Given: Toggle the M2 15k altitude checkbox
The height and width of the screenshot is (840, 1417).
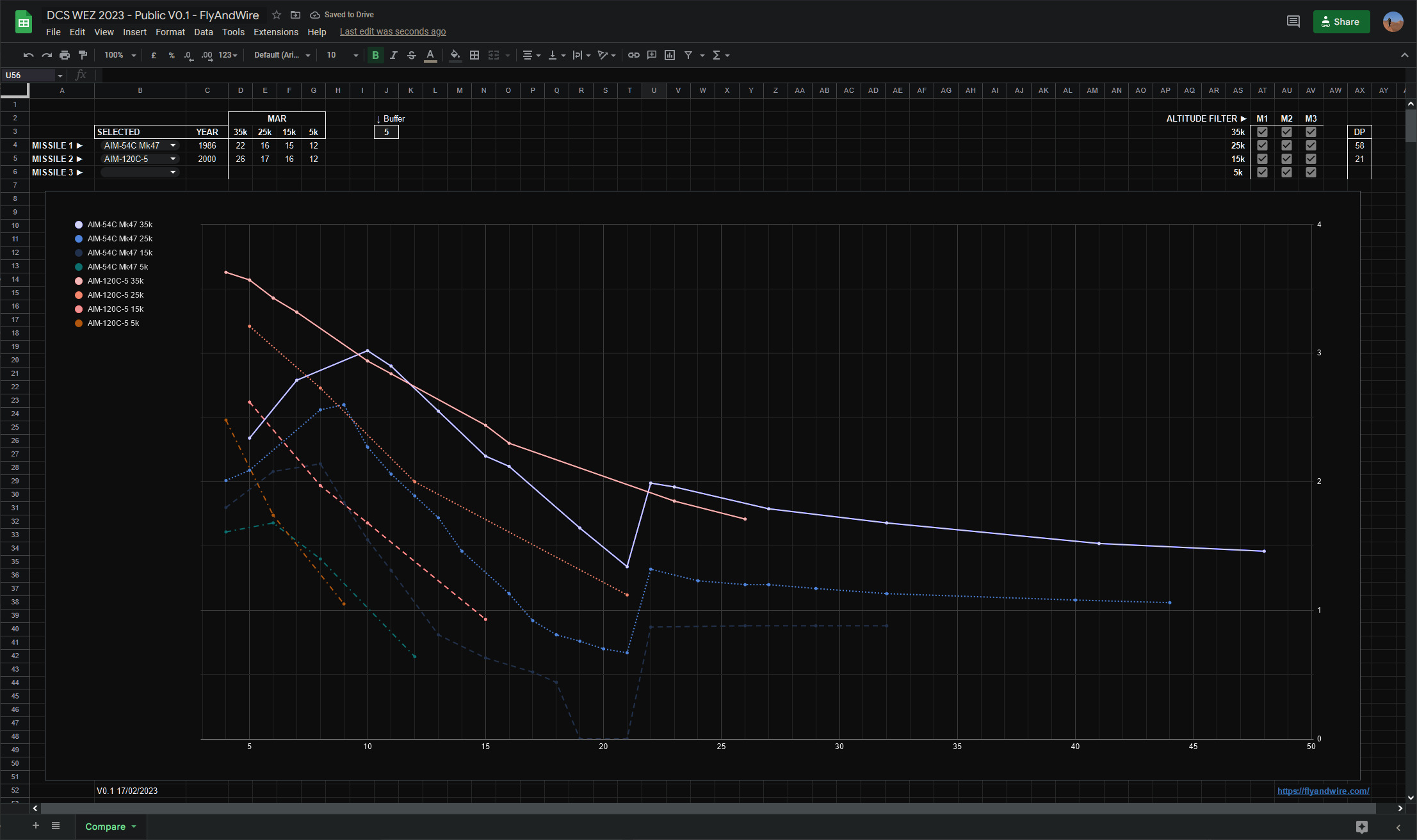Looking at the screenshot, I should coord(1286,159).
